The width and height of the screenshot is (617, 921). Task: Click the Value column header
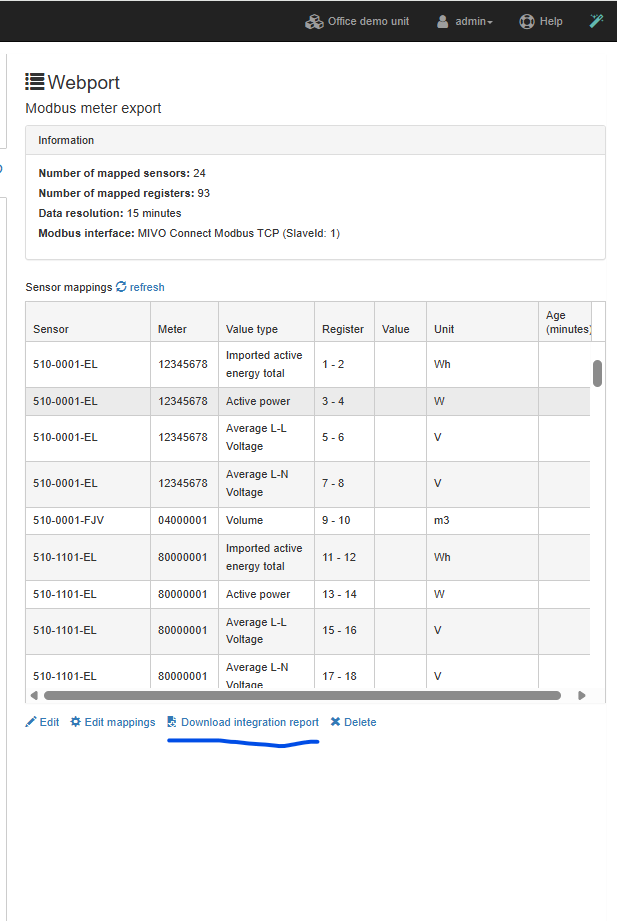click(x=400, y=322)
